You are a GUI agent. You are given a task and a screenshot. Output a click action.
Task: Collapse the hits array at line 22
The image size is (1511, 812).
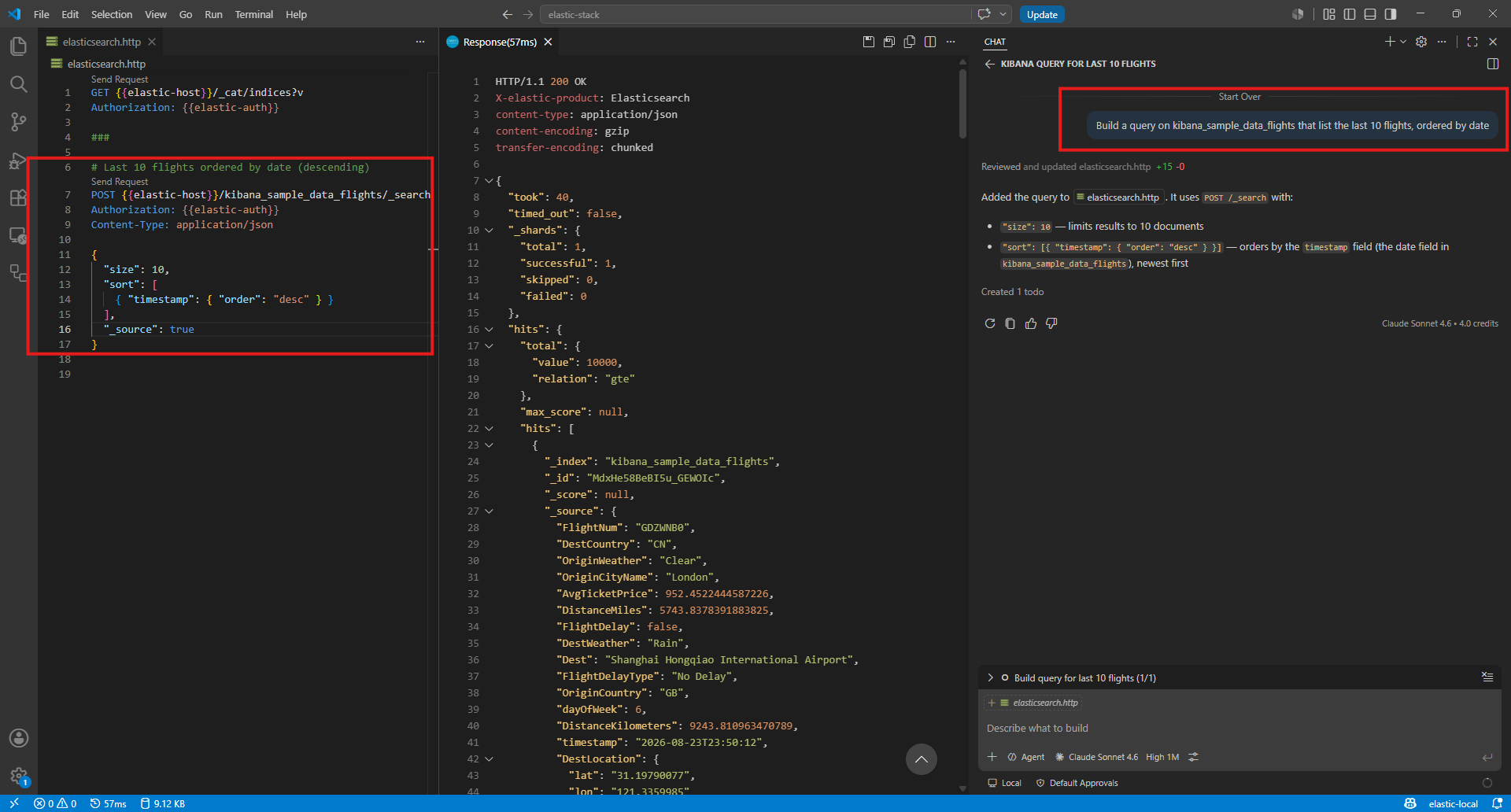click(489, 429)
